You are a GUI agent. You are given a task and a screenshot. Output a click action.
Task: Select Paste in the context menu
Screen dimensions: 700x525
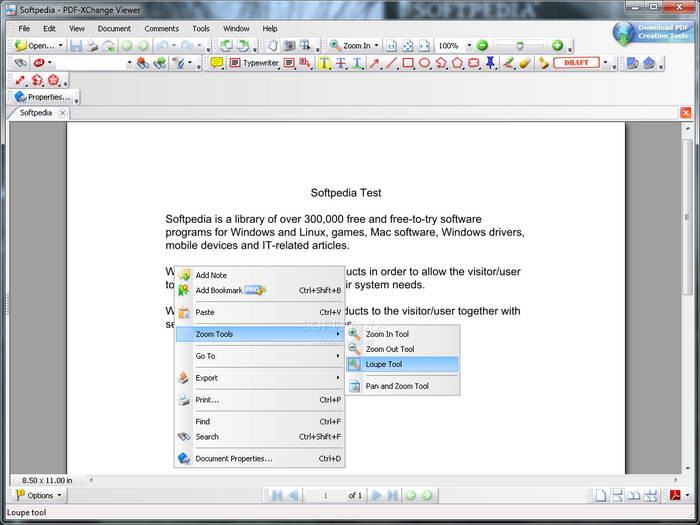pos(260,312)
